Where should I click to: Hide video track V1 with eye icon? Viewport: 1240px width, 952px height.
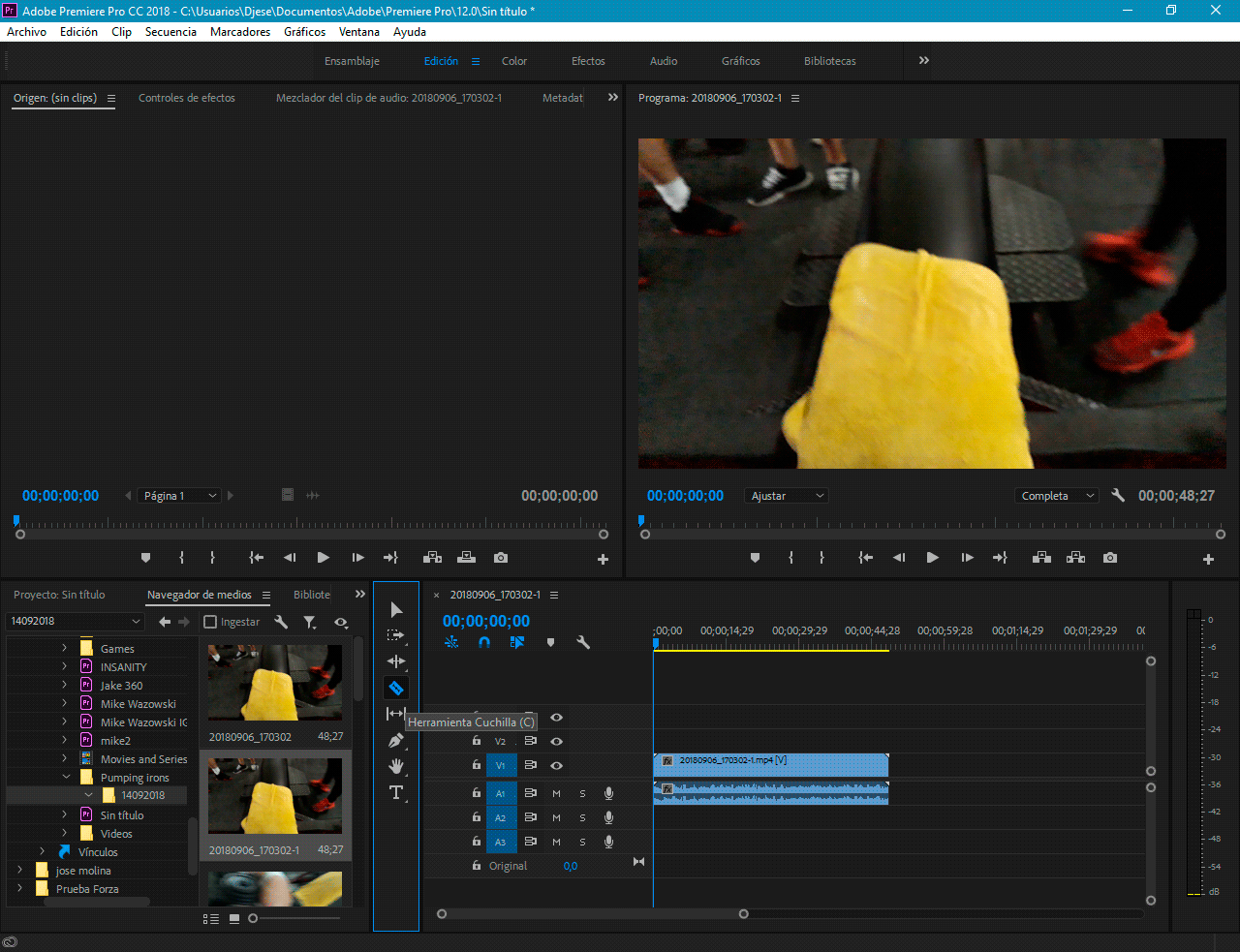pos(556,765)
